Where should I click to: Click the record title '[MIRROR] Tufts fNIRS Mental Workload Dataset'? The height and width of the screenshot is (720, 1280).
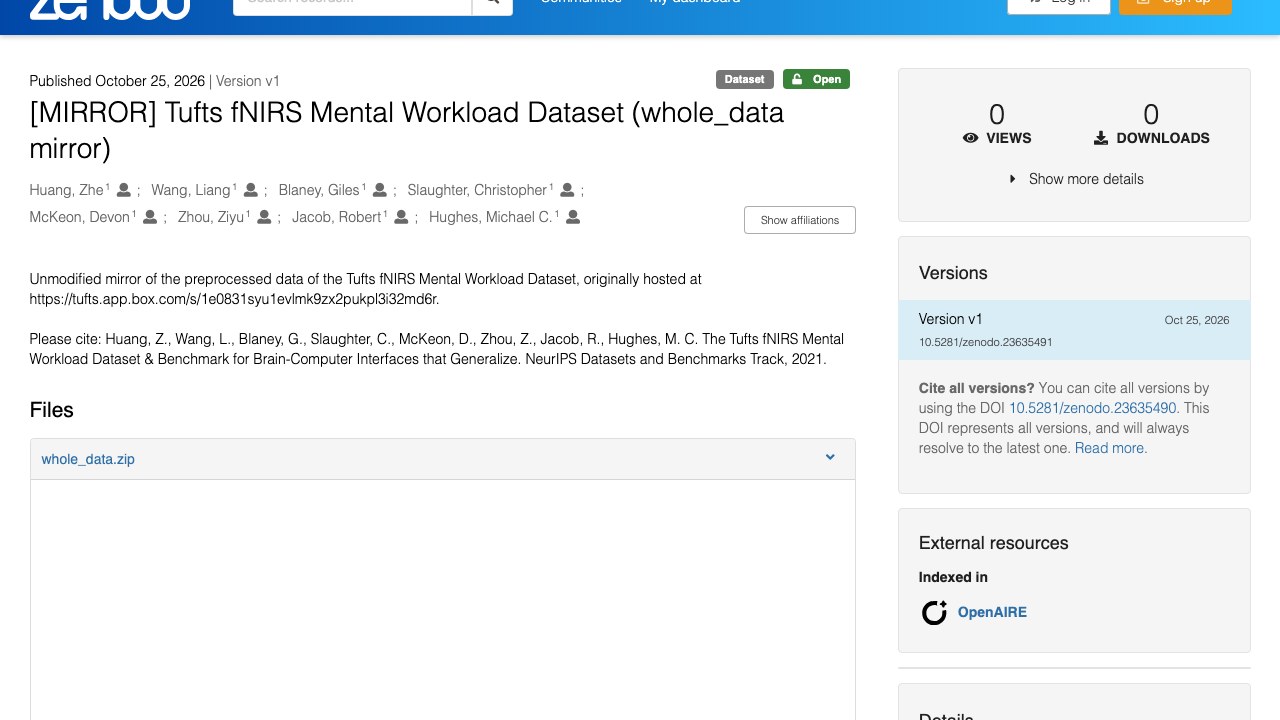pos(407,130)
